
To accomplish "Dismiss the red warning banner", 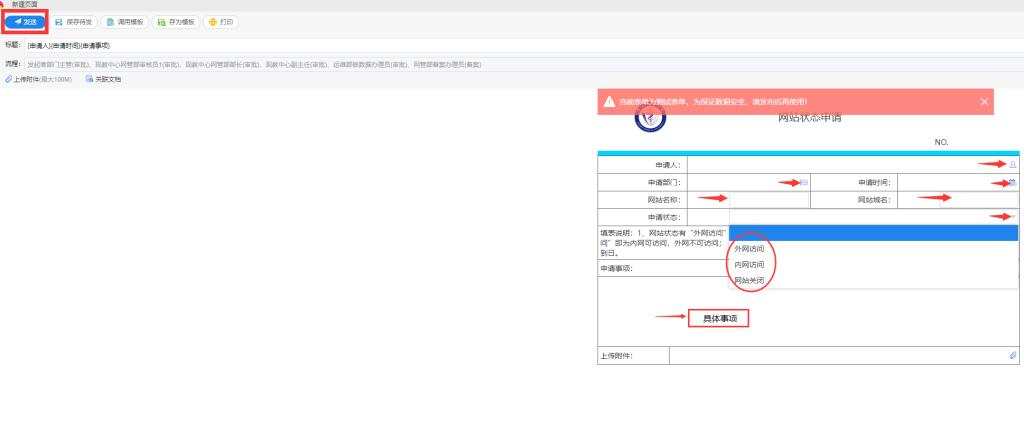I will coord(984,102).
